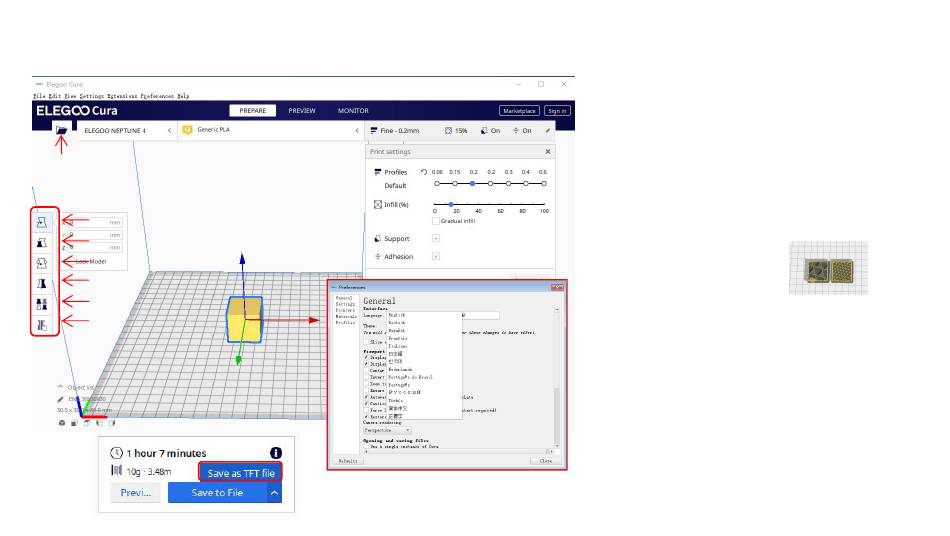The image size is (950, 536).
Task: Close the Preferences dialog with red X
Action: 557,287
